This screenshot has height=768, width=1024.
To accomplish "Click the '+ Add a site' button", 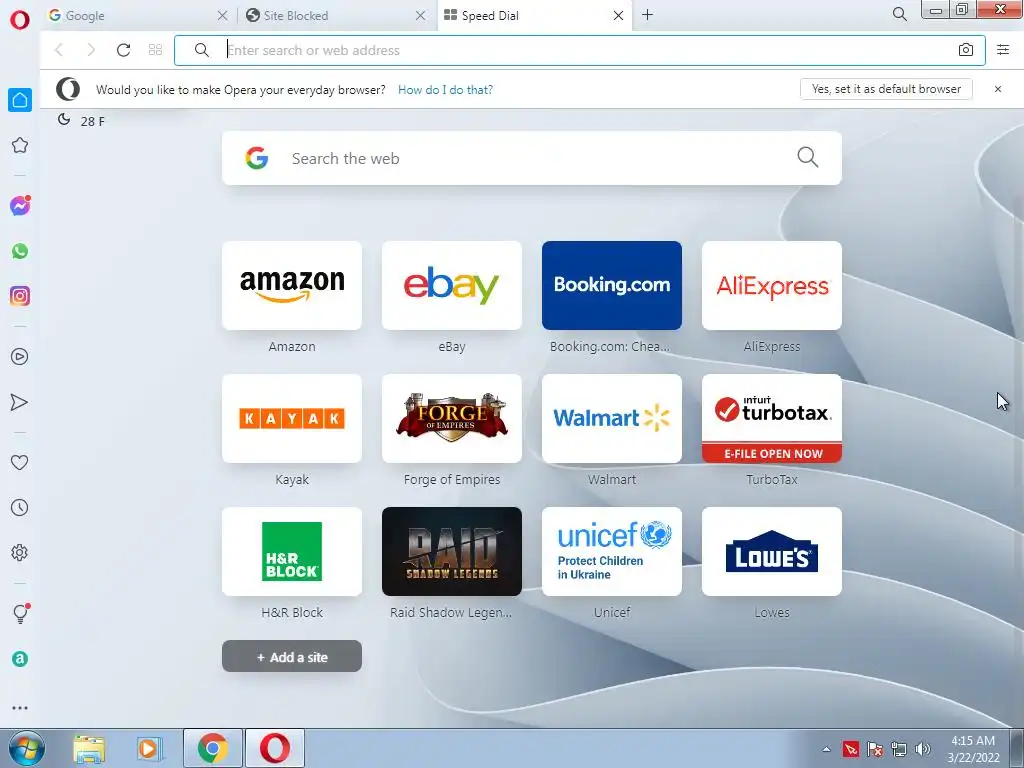I will coord(292,656).
